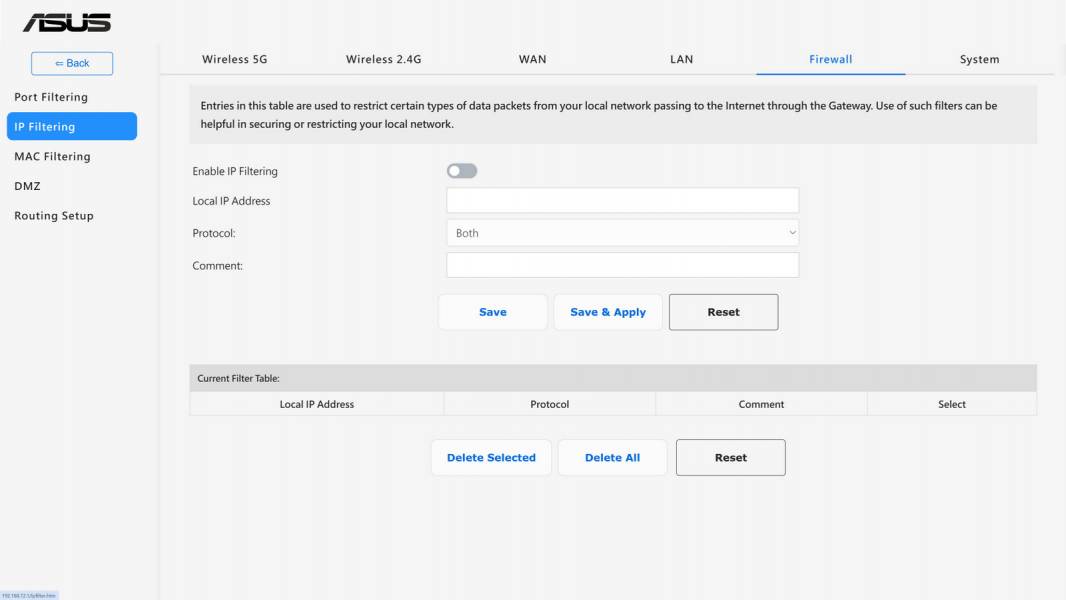Open Port Filtering in the sidebar
Screen dimensions: 1066x600
[51, 97]
